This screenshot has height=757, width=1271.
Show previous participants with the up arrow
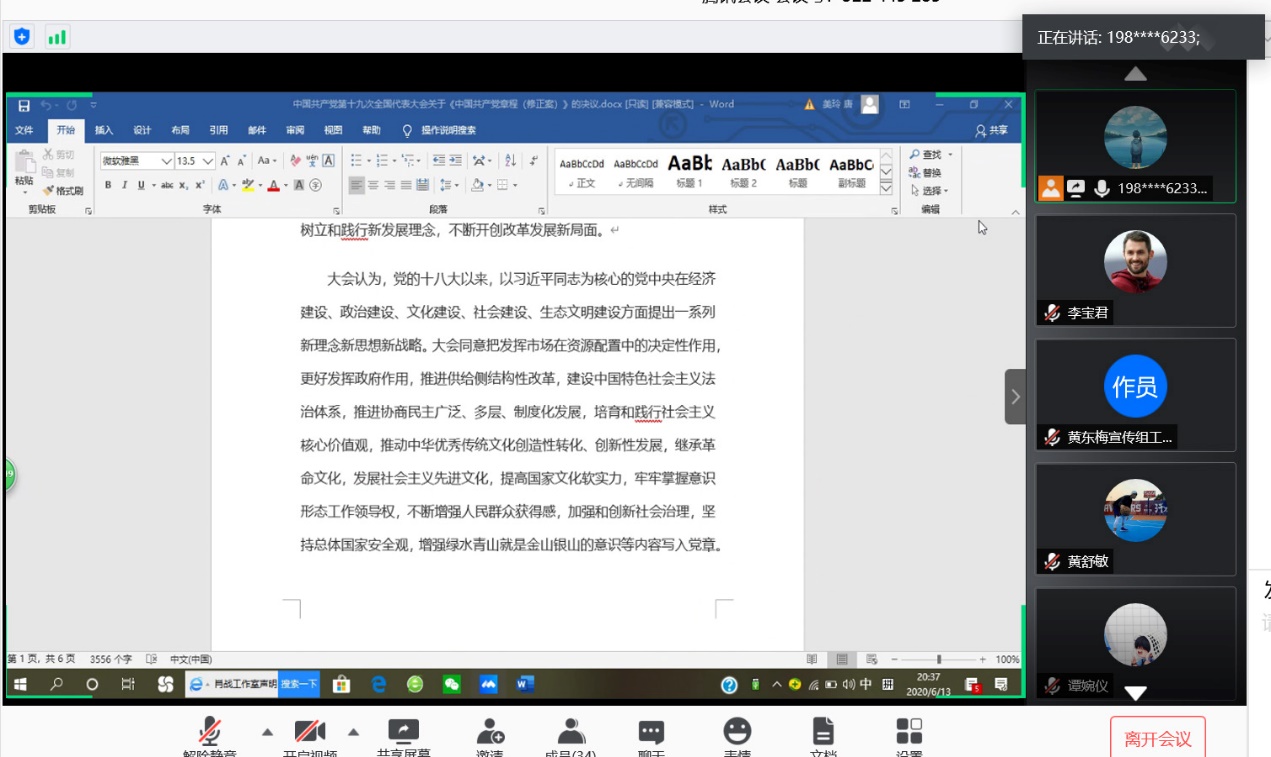click(1135, 74)
